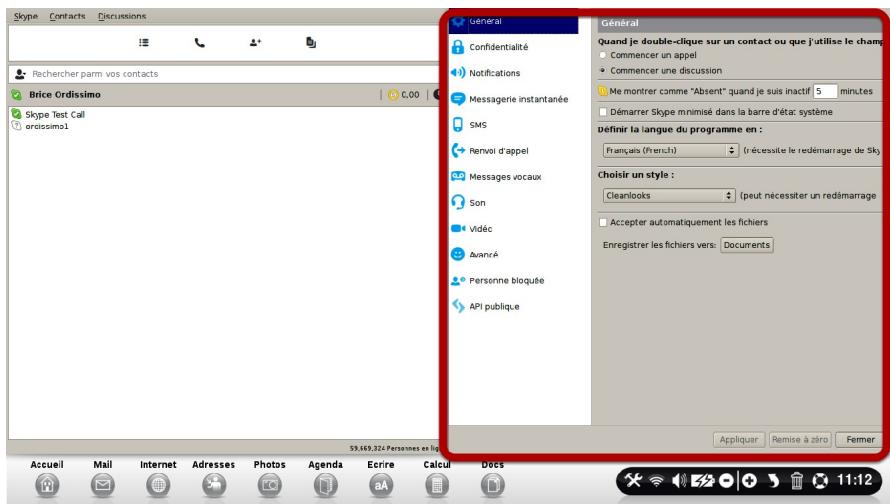
Task: Click the API publique icon
Action: [x=457, y=306]
